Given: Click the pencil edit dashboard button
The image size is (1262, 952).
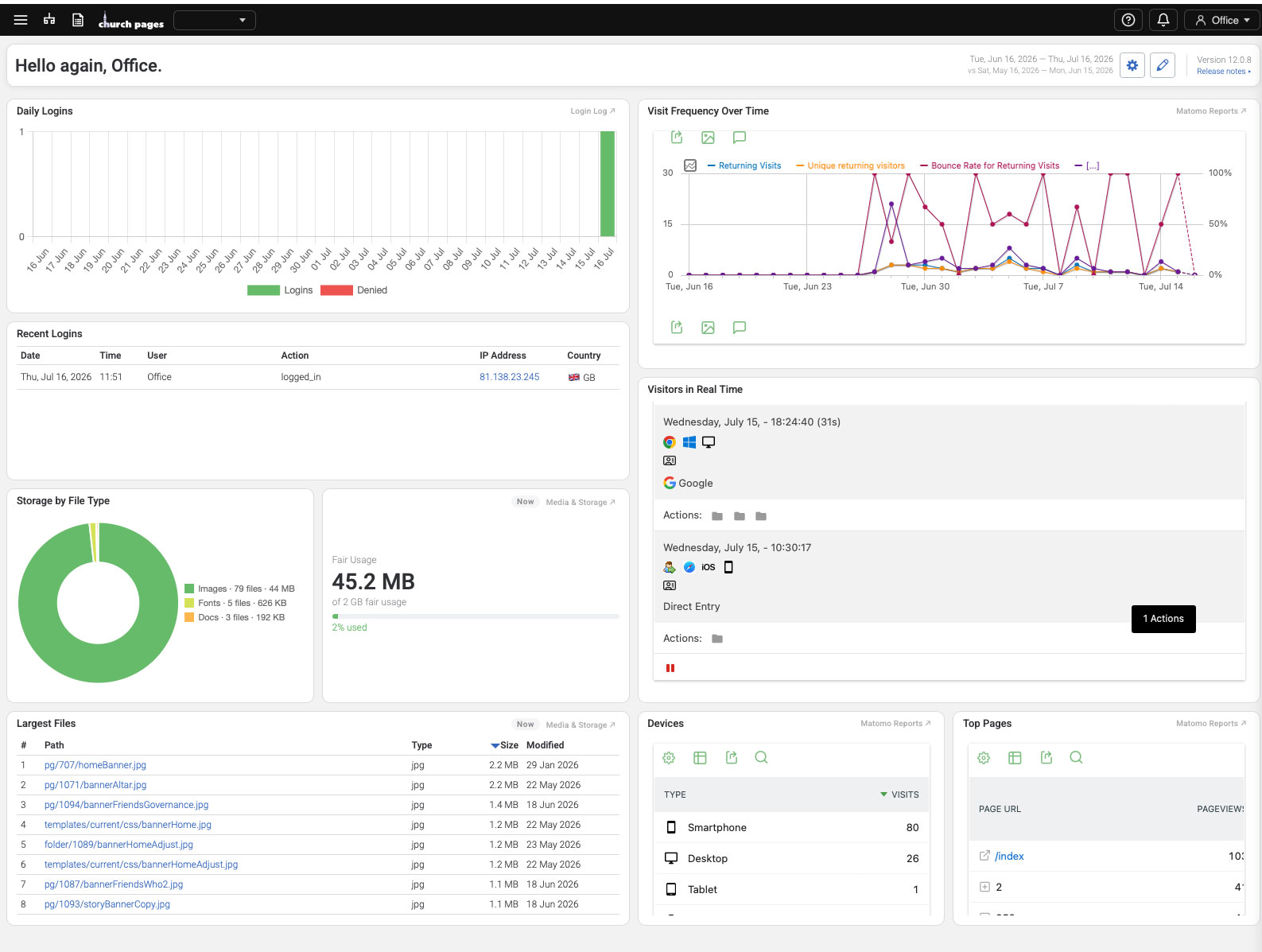Looking at the screenshot, I should tap(1163, 65).
